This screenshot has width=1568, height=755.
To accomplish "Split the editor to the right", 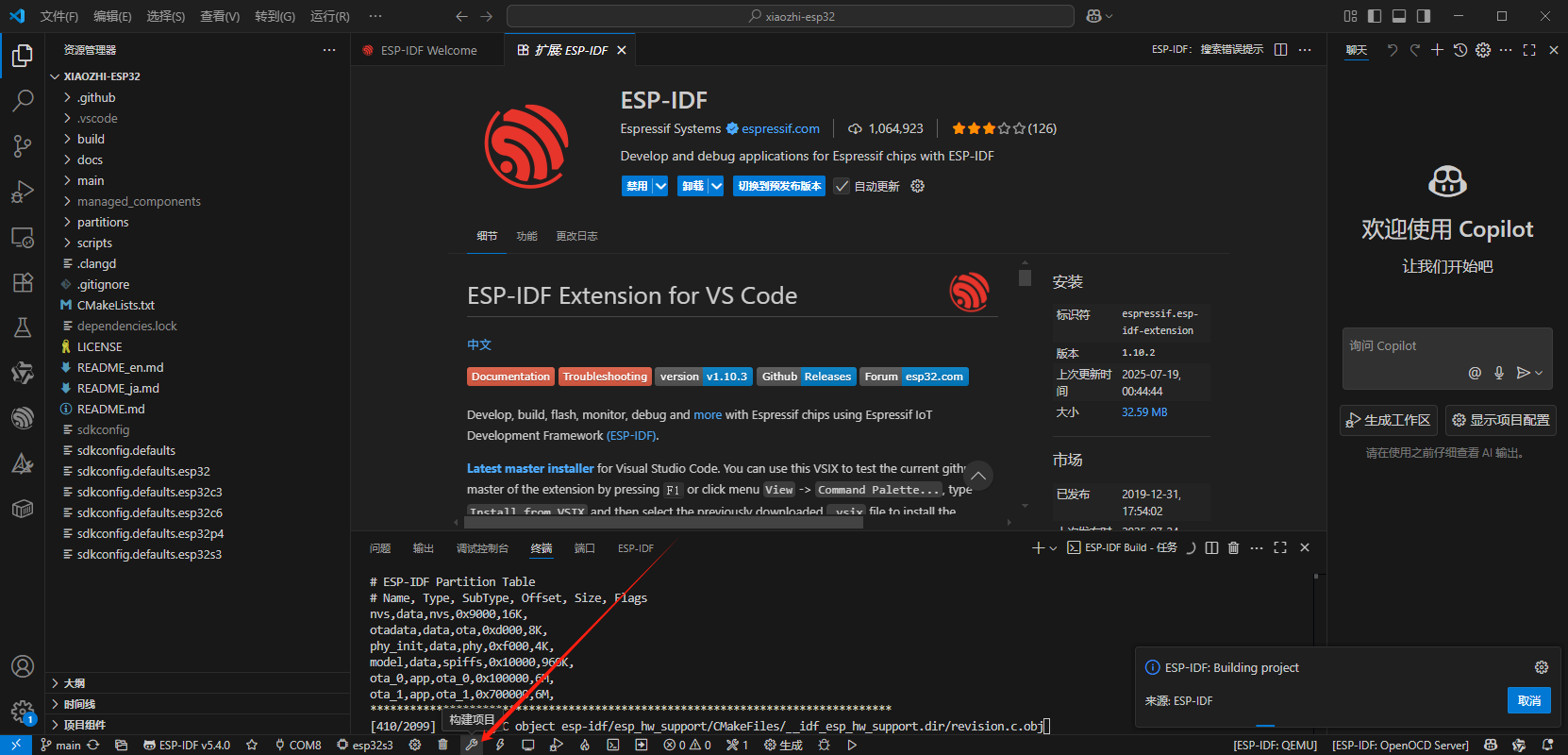I will click(1280, 50).
